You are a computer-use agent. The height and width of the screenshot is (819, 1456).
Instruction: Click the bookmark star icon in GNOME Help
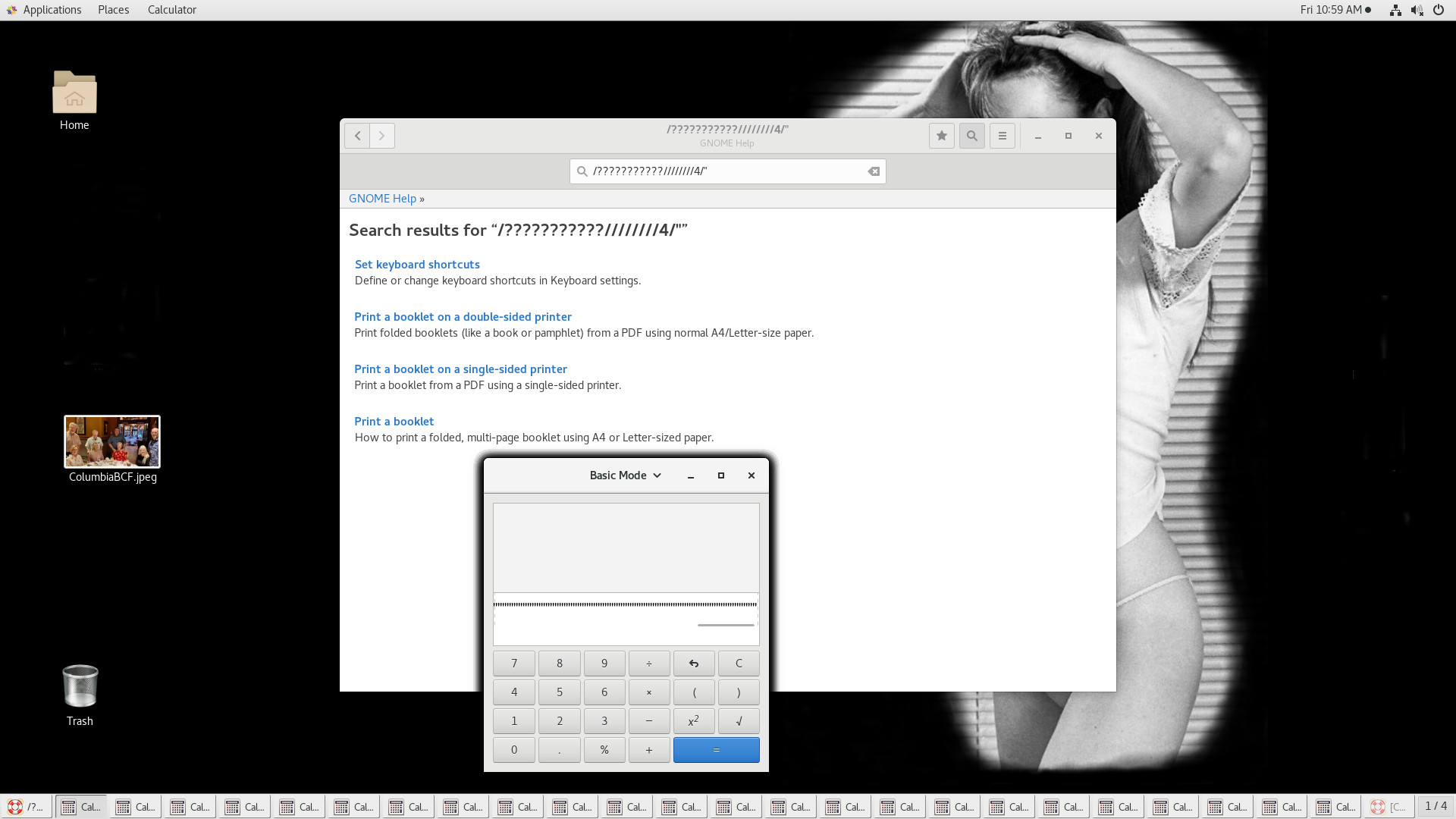click(941, 136)
